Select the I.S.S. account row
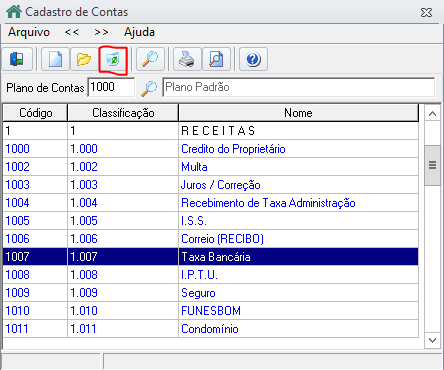 point(211,221)
